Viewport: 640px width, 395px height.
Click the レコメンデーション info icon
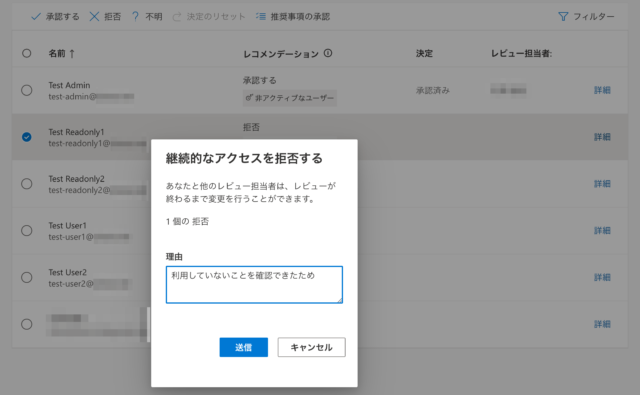(328, 53)
